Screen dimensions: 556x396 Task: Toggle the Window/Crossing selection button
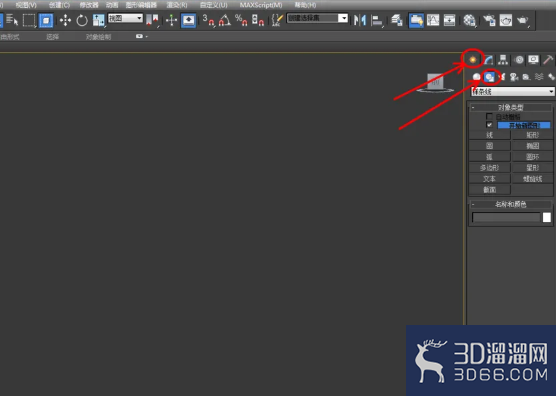pyautogui.click(x=46, y=20)
